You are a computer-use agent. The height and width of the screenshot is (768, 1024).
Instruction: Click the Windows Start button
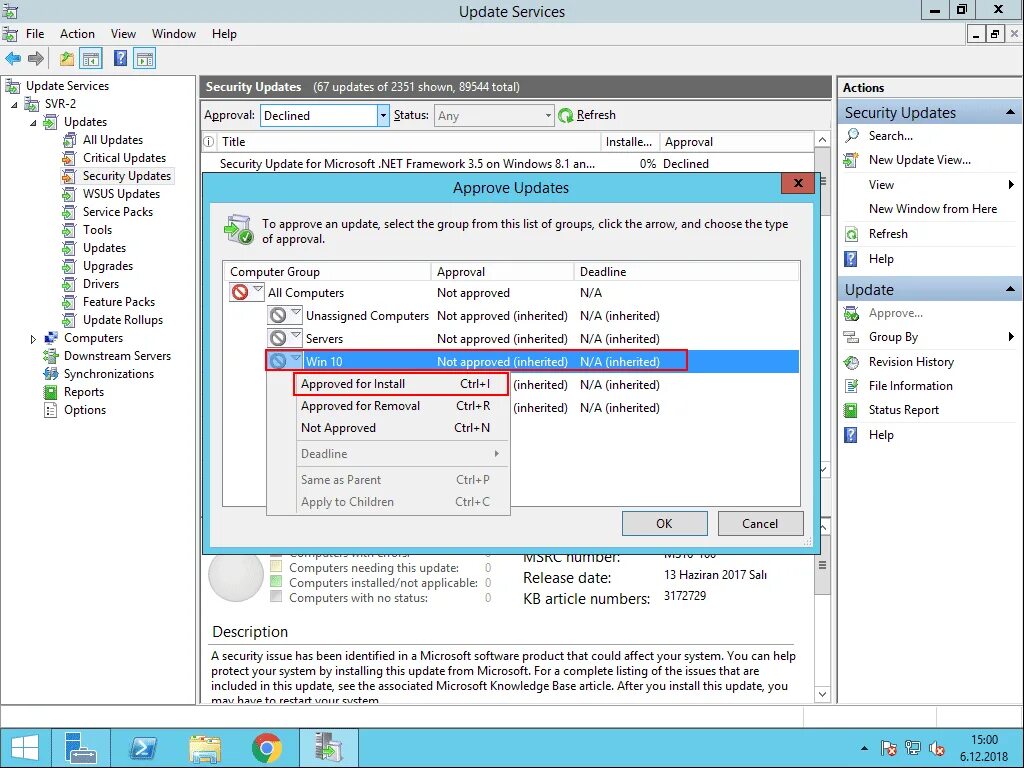click(x=24, y=748)
